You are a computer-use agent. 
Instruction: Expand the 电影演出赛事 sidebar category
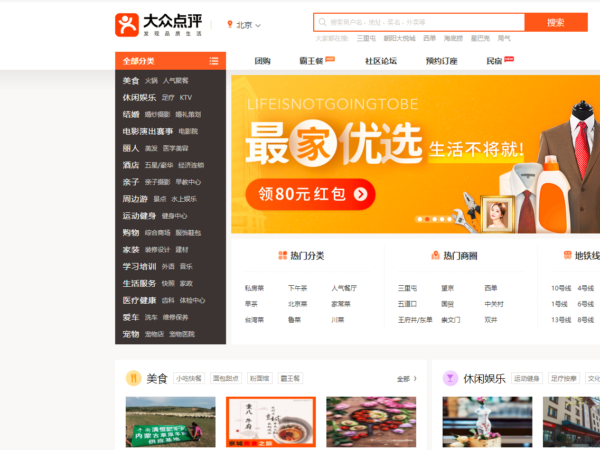pos(148,131)
